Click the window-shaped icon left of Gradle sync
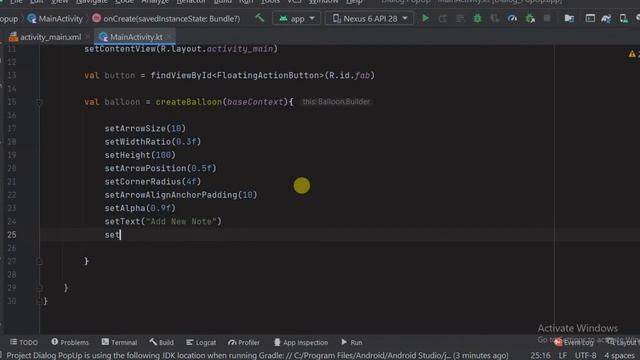 [590, 18]
